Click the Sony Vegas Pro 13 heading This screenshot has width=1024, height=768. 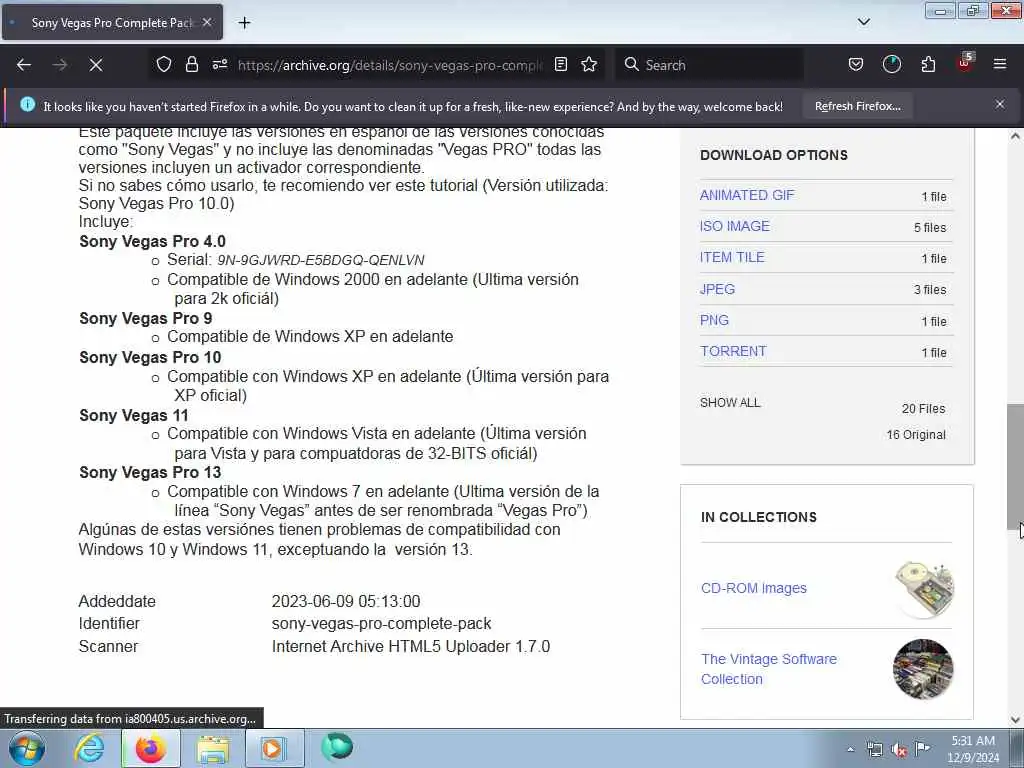150,473
